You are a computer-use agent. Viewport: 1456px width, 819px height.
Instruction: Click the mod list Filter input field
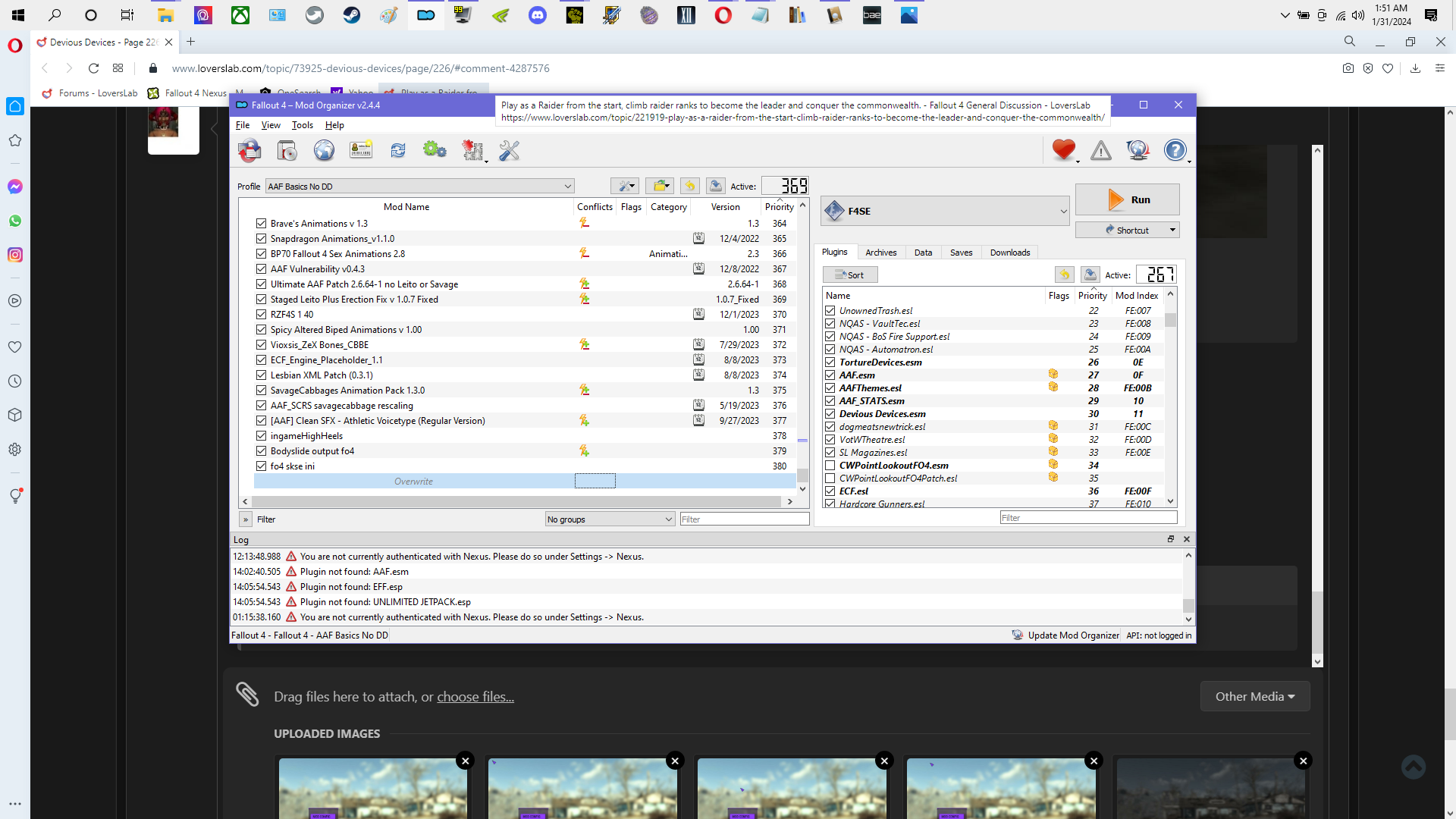[744, 519]
